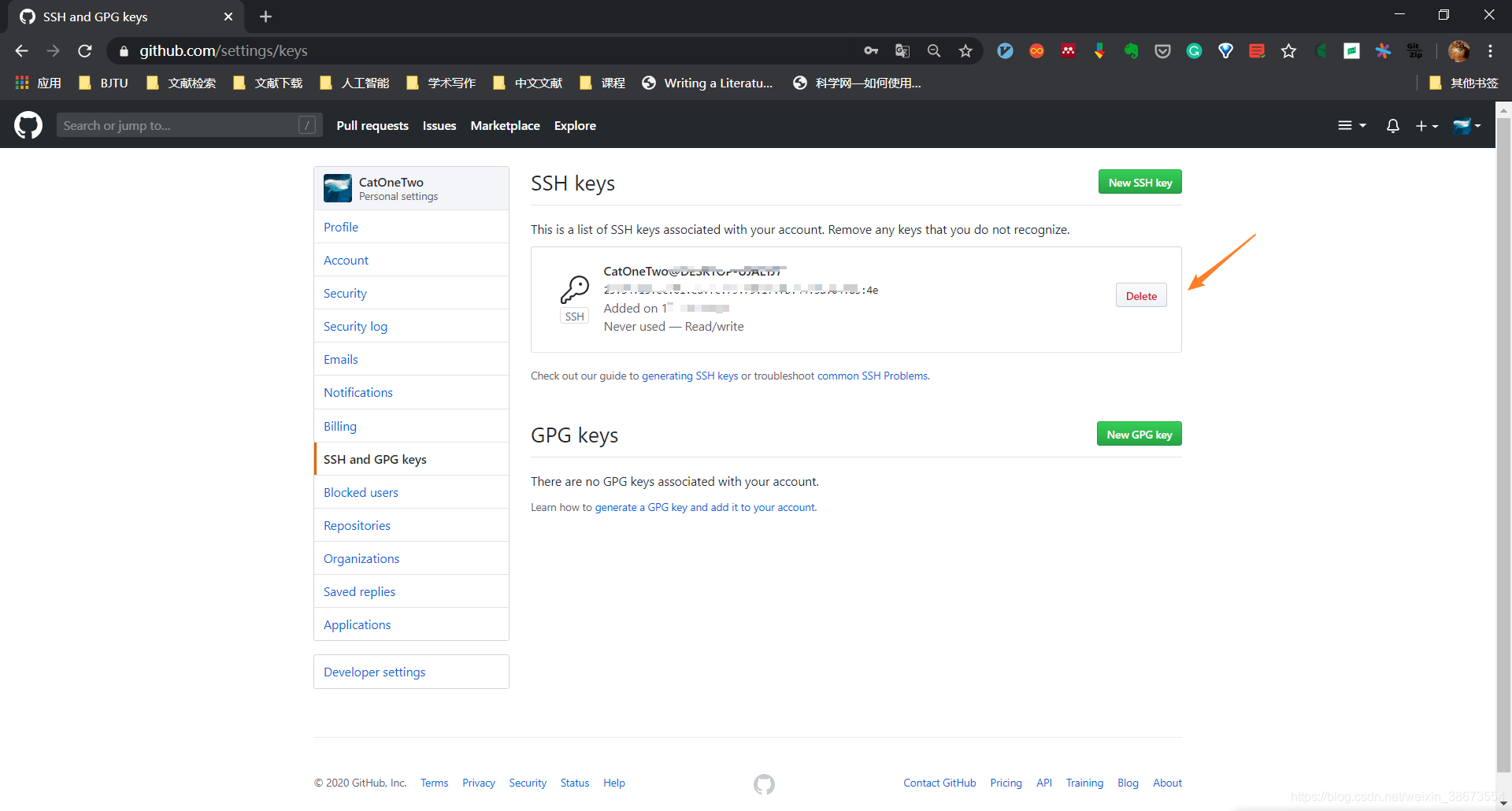Open Notifications settings
Image resolution: width=1512 pixels, height=811 pixels.
411,392
